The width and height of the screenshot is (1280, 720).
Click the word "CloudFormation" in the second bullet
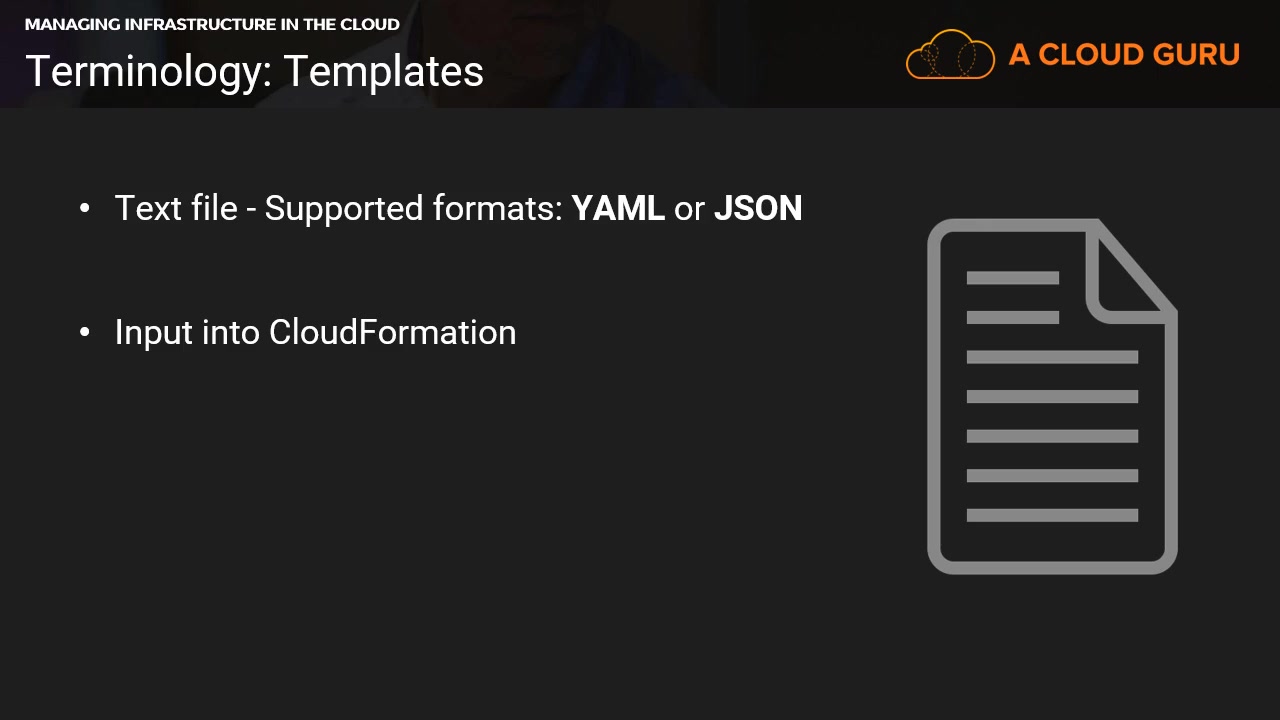coord(392,332)
